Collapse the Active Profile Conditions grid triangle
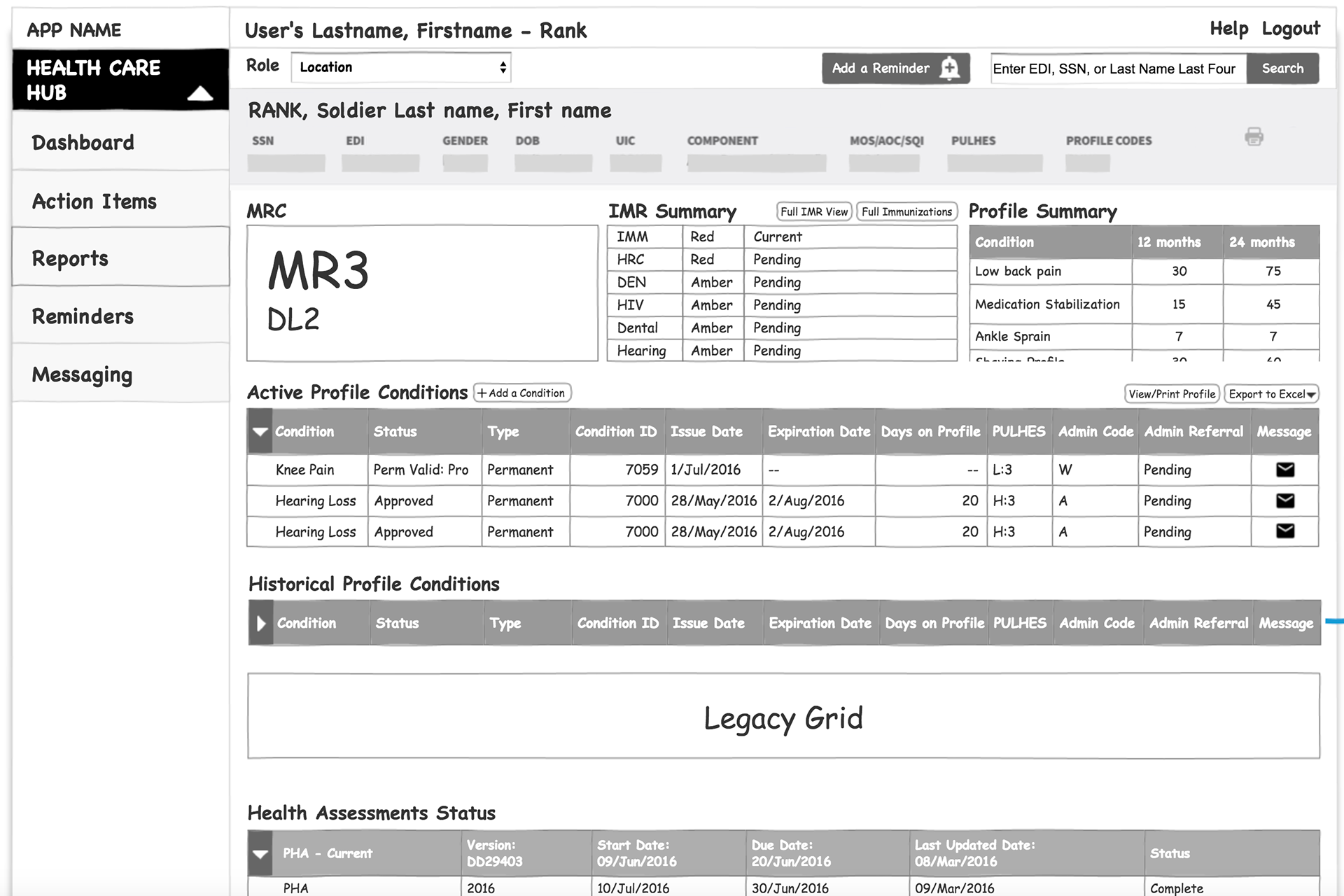Screen dimensions: 1344x896 click(x=260, y=431)
